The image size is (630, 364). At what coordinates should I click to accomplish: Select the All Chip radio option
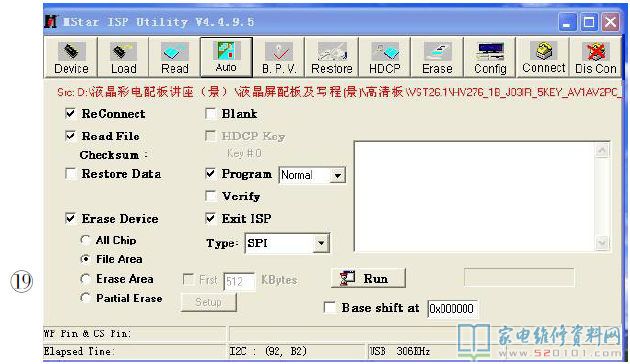coord(85,240)
